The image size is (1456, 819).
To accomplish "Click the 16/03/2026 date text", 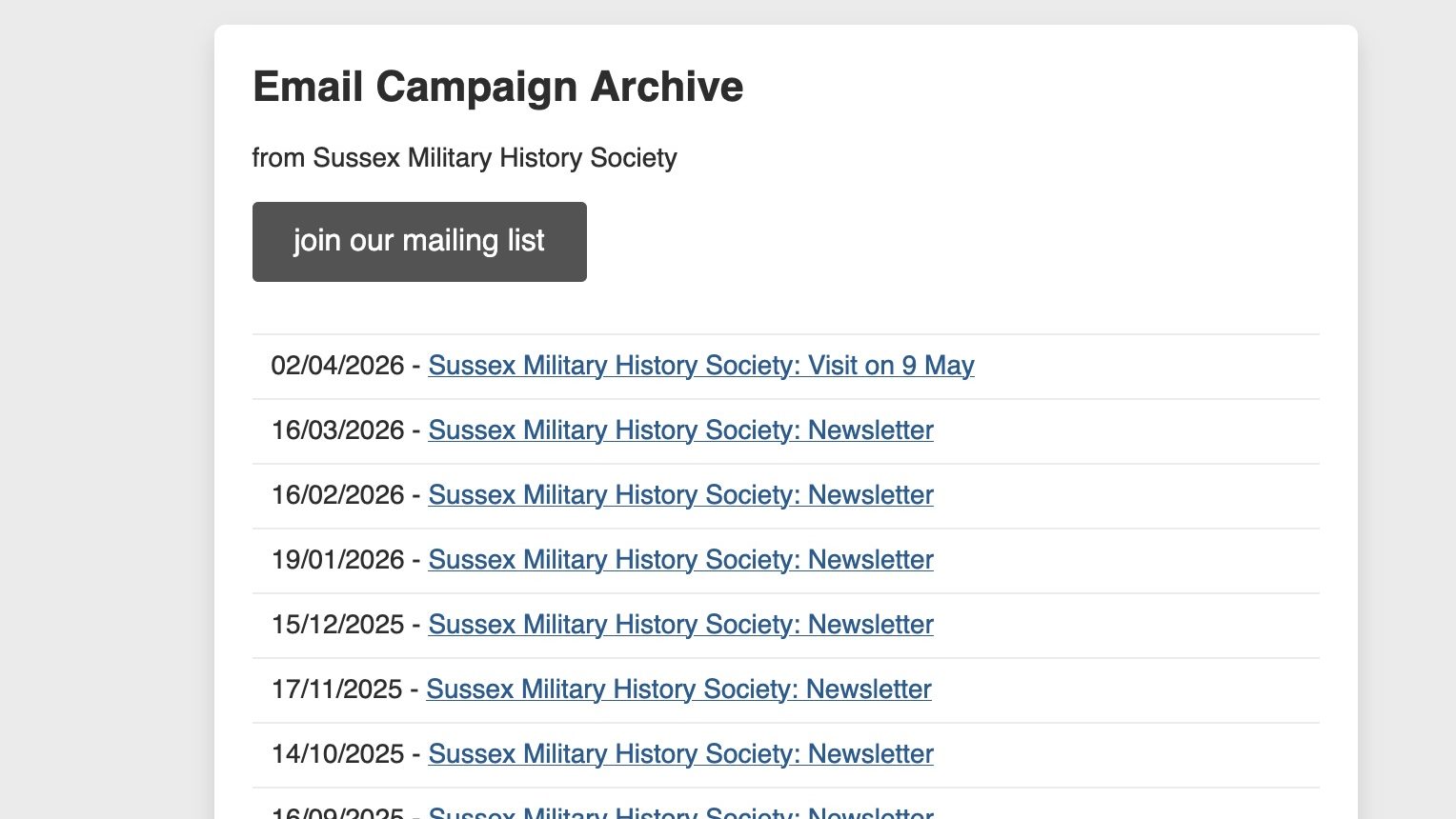I will (x=337, y=430).
